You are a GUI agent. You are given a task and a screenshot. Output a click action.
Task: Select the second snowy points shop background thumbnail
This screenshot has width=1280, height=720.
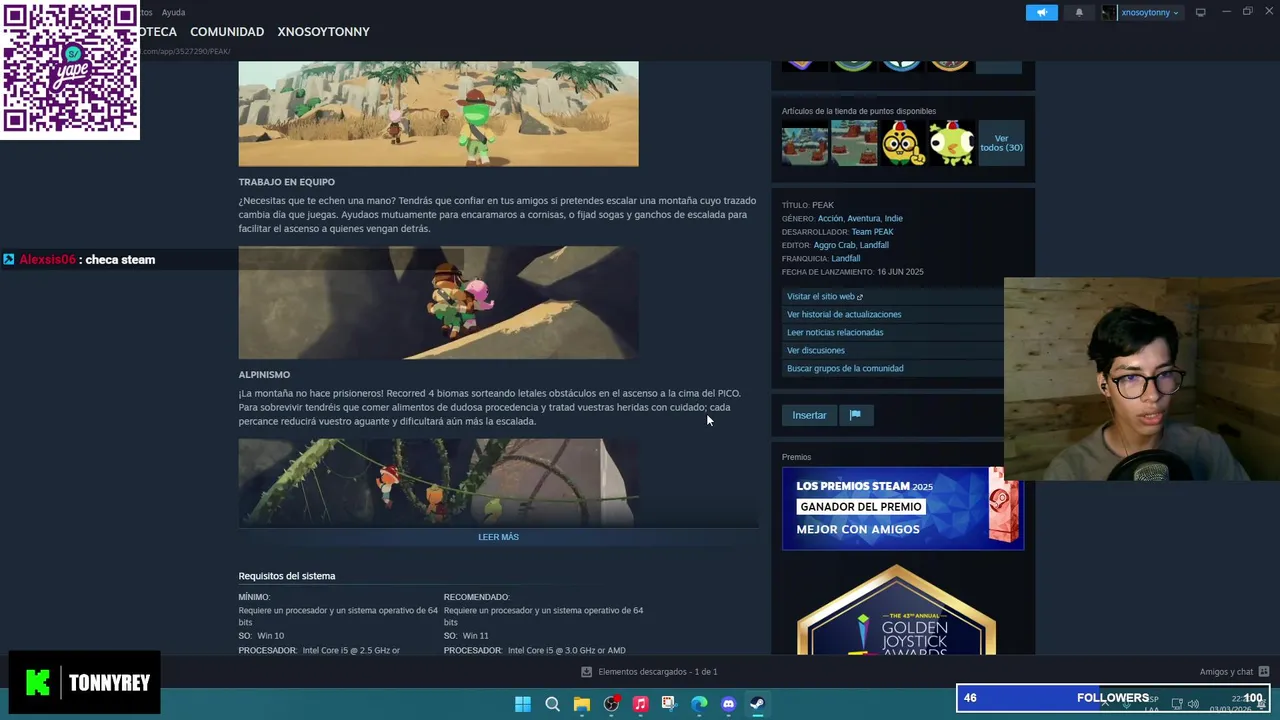pyautogui.click(x=854, y=143)
